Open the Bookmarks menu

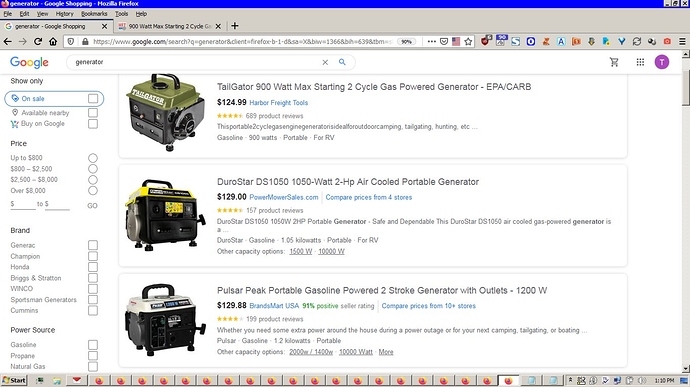(x=94, y=14)
